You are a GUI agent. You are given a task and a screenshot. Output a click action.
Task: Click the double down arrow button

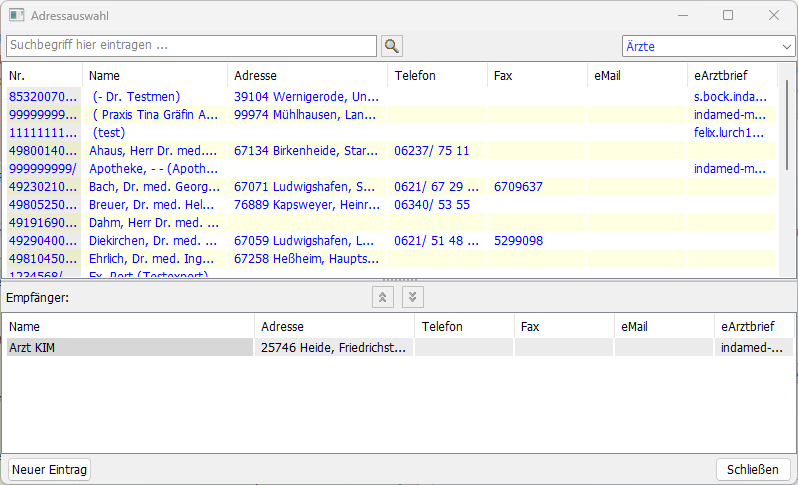click(x=413, y=297)
